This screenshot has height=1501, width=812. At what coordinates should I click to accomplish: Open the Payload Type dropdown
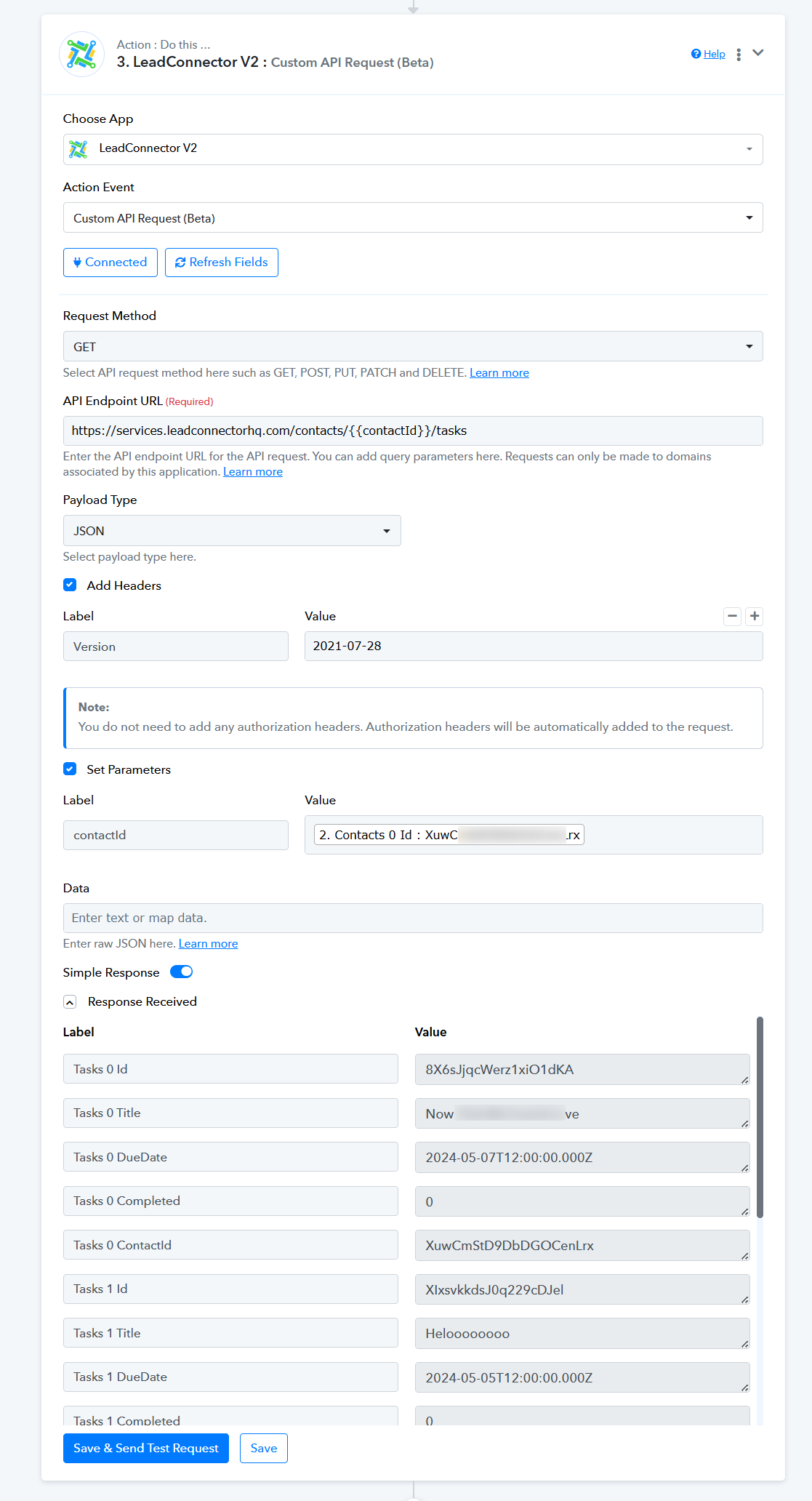coord(232,531)
